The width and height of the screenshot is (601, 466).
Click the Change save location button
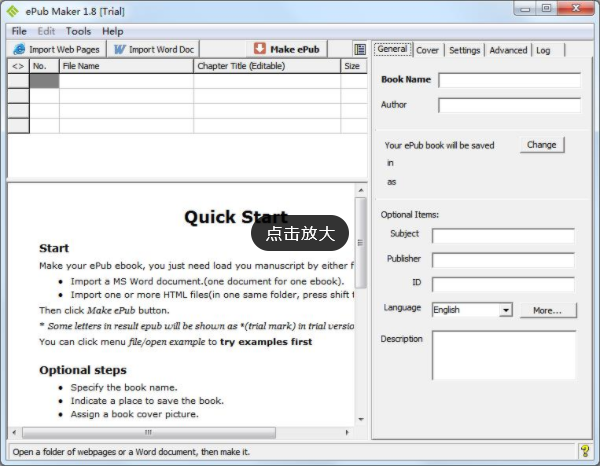[541, 145]
